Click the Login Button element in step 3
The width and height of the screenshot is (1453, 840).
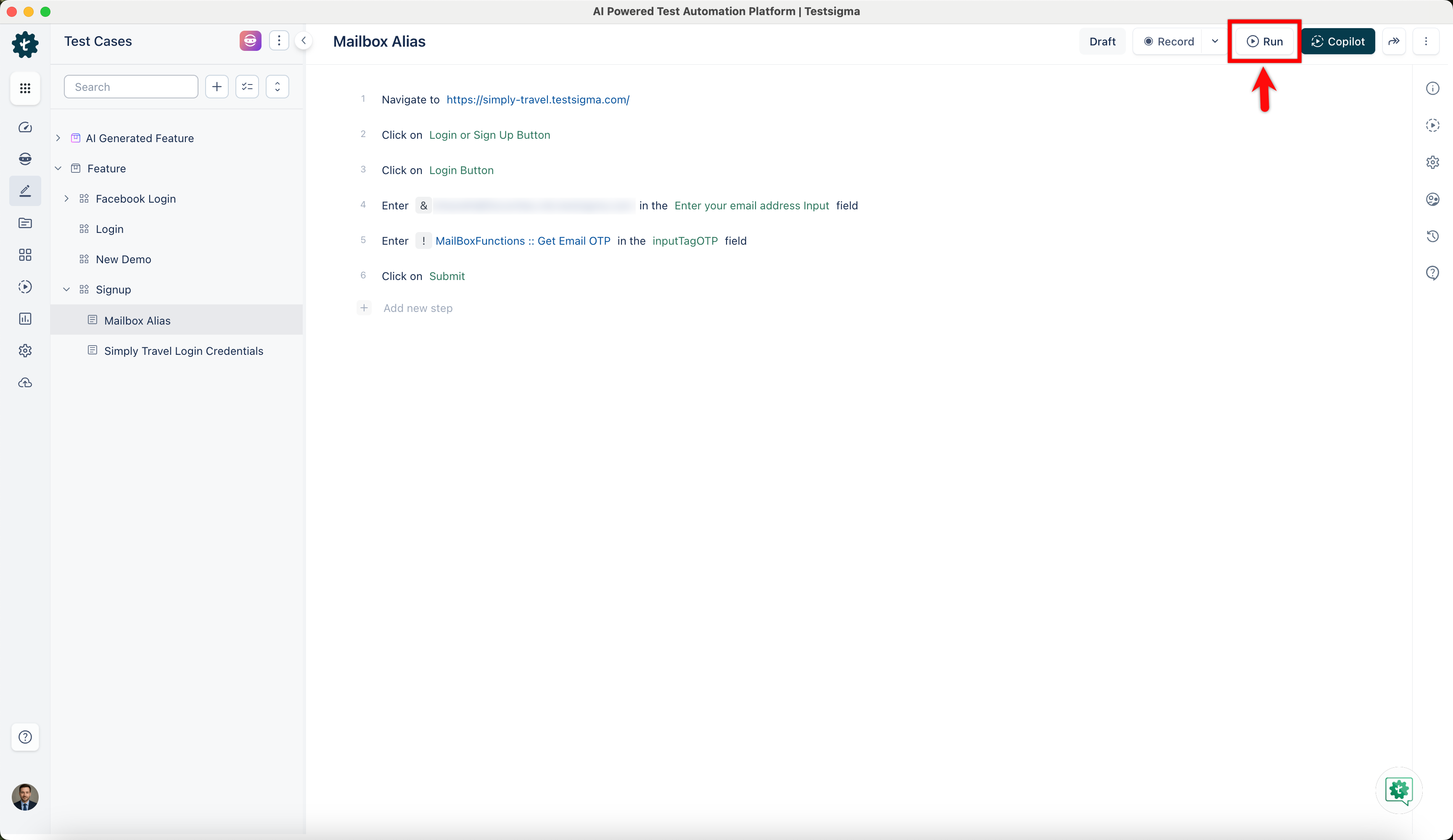(461, 170)
